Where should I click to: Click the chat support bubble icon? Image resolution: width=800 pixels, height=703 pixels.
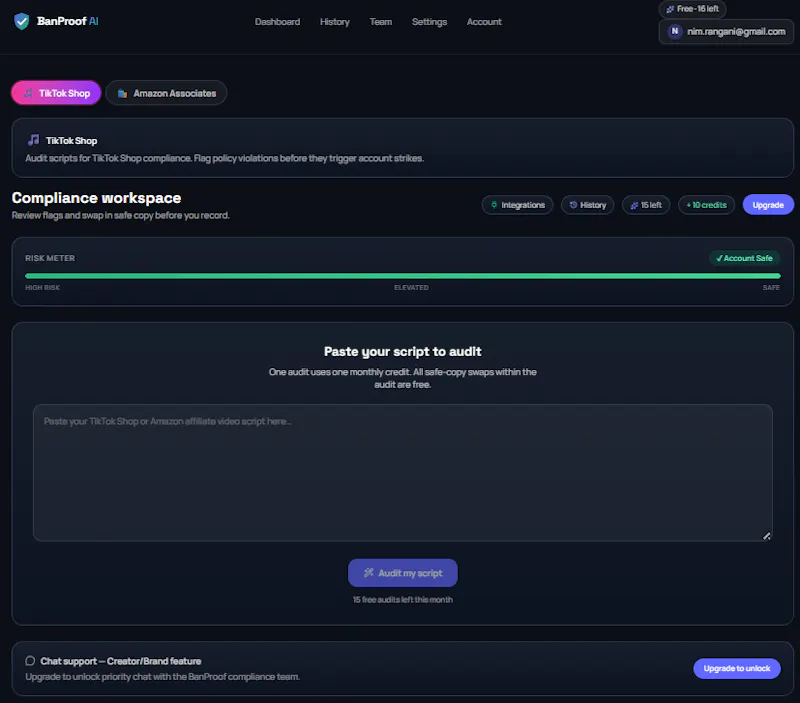tap(30, 661)
